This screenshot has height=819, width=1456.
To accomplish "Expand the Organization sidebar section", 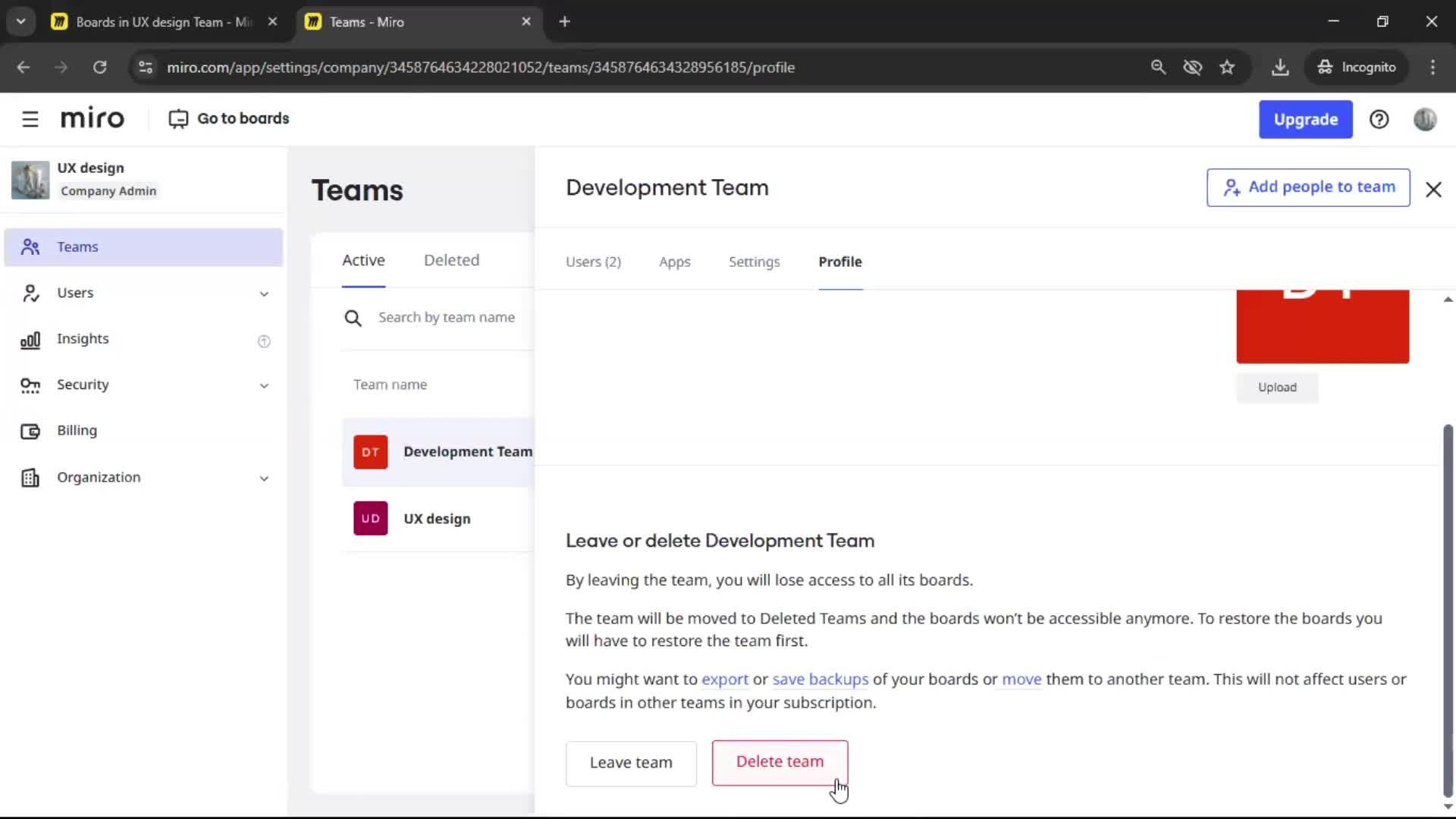I will (264, 479).
